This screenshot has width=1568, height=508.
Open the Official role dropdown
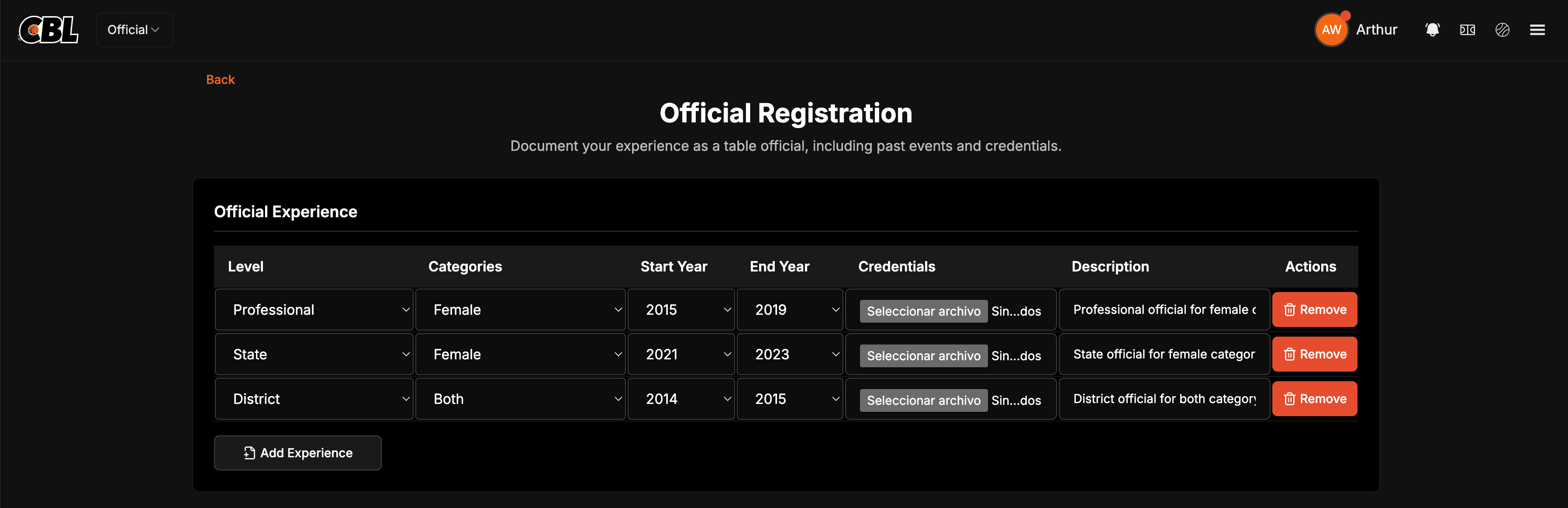pyautogui.click(x=134, y=30)
